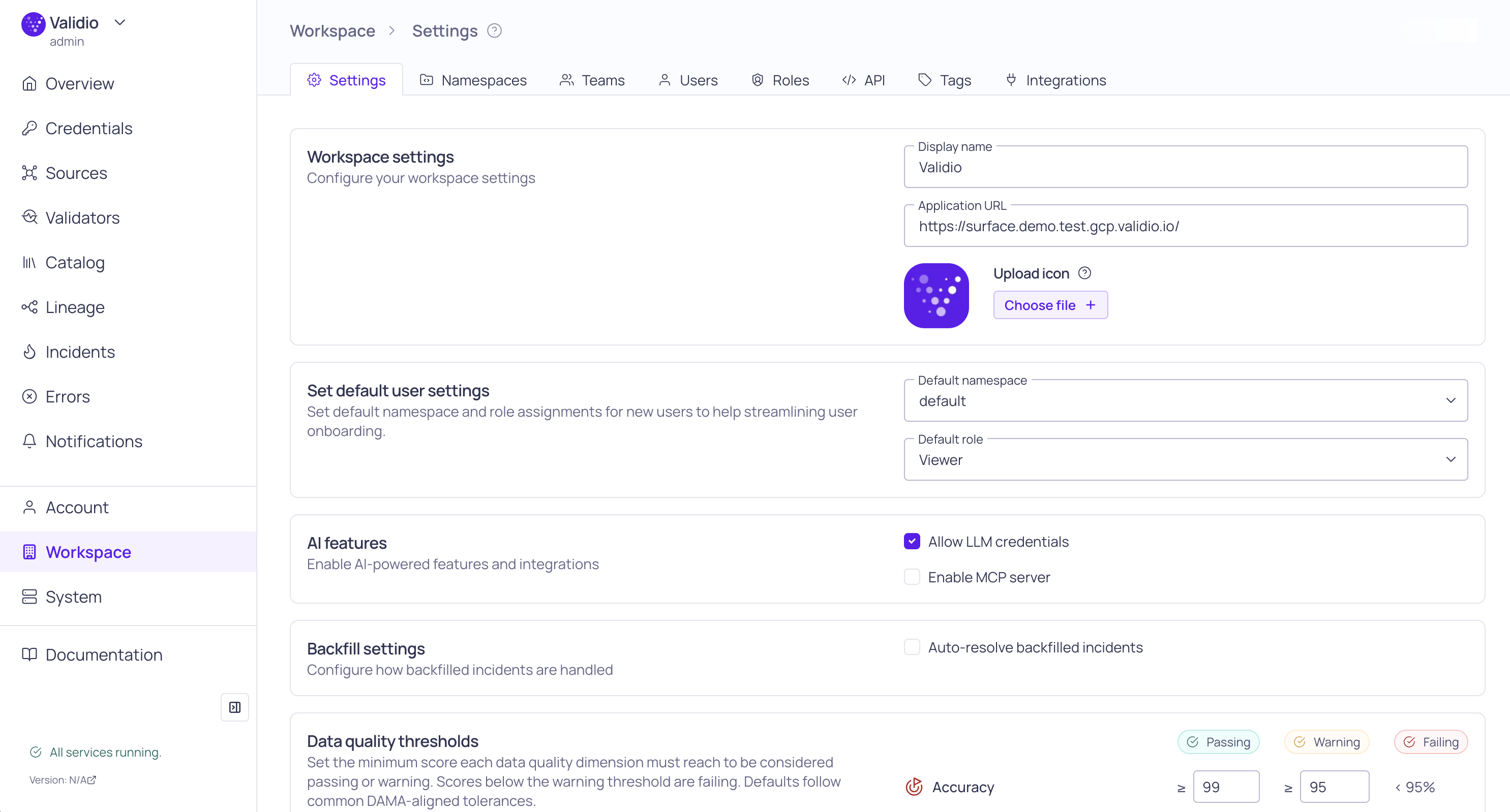Click the Workspace breadcrumb link
Screen dimensions: 1510x812
(x=333, y=30)
